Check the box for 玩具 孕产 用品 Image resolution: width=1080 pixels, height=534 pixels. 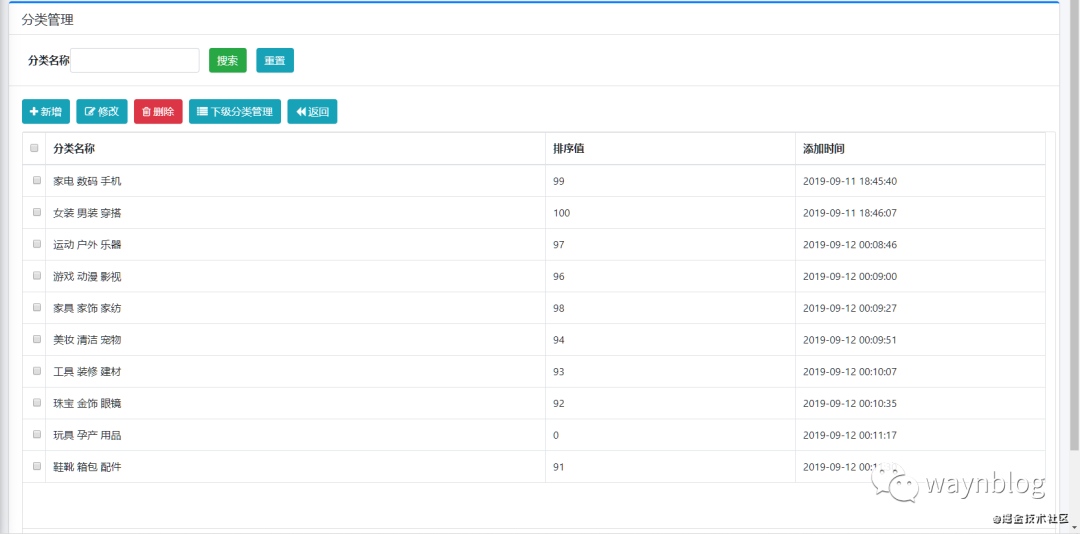pyautogui.click(x=37, y=434)
